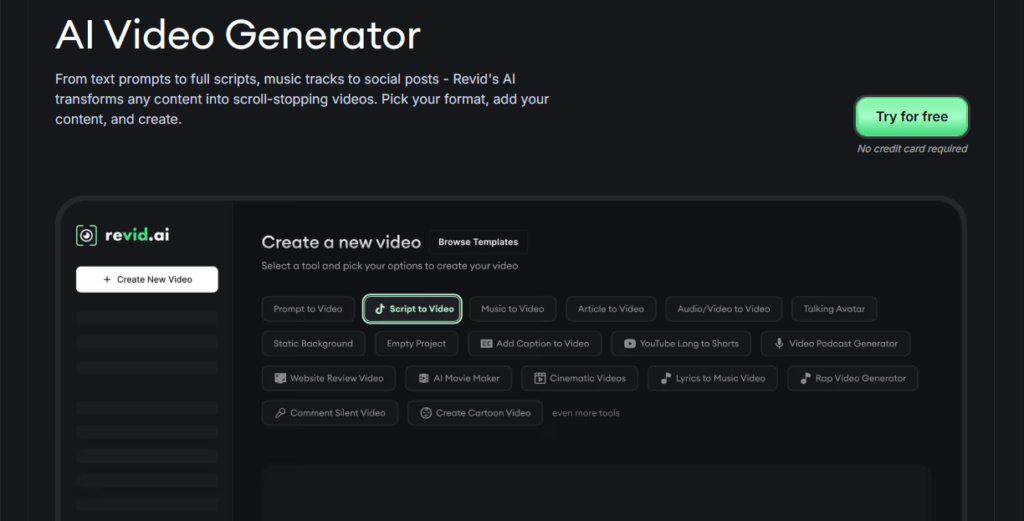Image resolution: width=1024 pixels, height=521 pixels.
Task: Click Create New Video in sidebar
Action: coord(147,279)
